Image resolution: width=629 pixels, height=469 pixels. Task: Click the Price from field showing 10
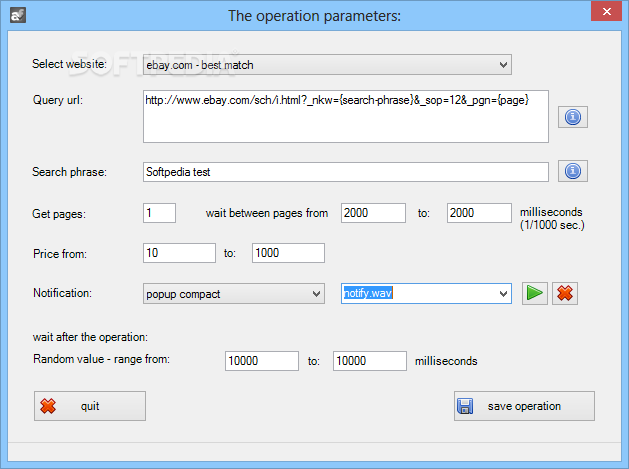[179, 253]
